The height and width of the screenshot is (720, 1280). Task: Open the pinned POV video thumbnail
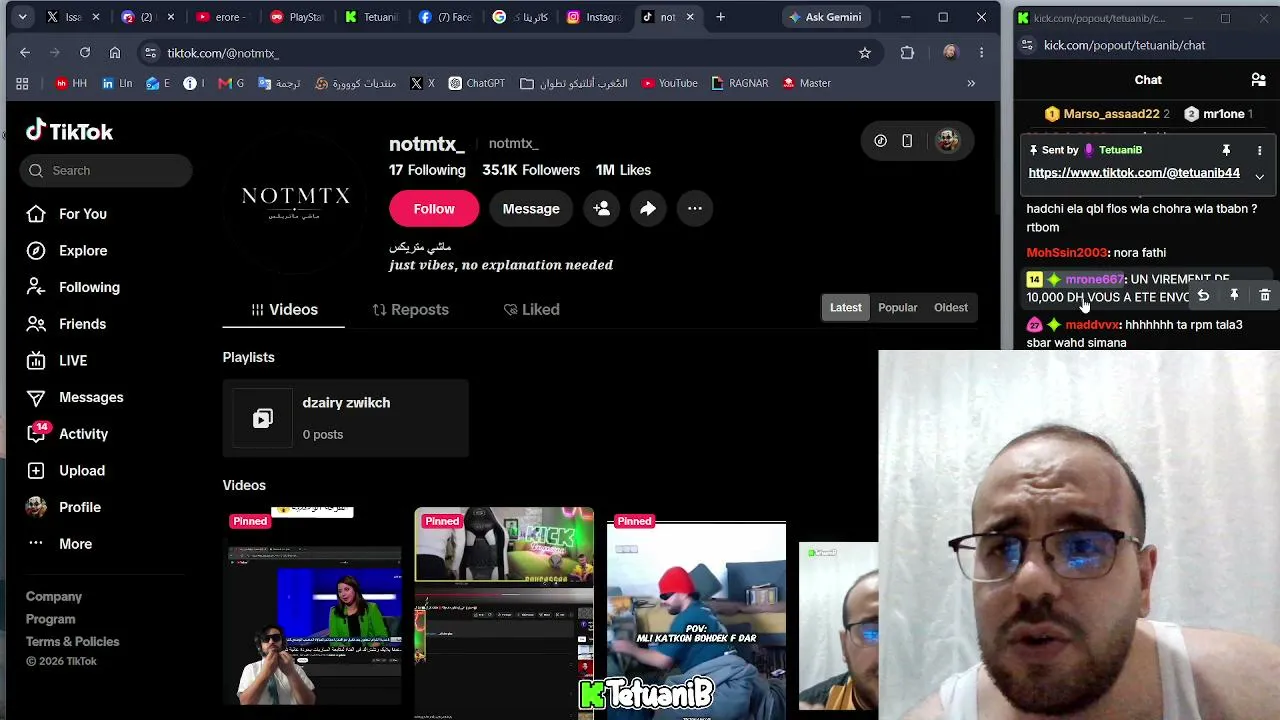[696, 612]
